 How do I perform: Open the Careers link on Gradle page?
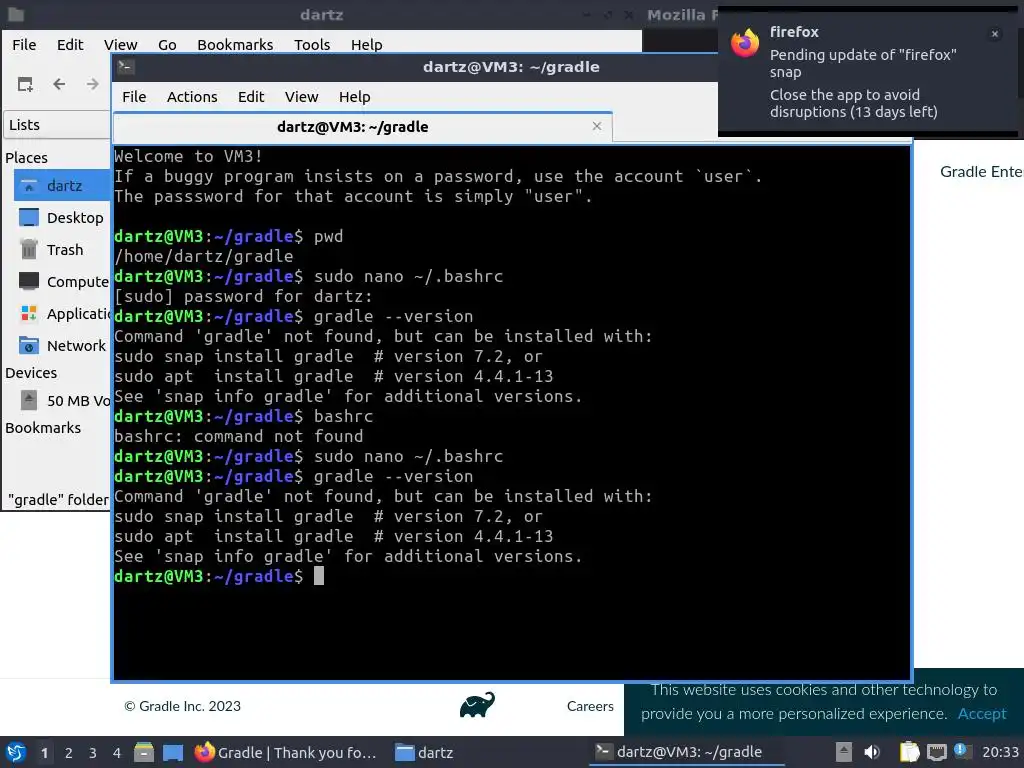(590, 706)
